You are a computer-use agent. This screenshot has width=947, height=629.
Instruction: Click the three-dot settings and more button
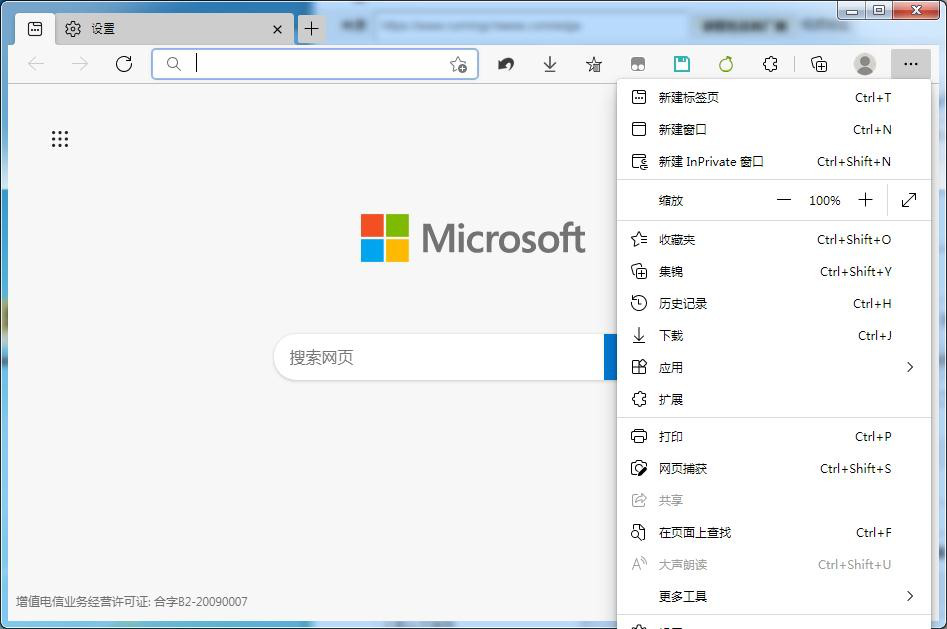pyautogui.click(x=910, y=64)
